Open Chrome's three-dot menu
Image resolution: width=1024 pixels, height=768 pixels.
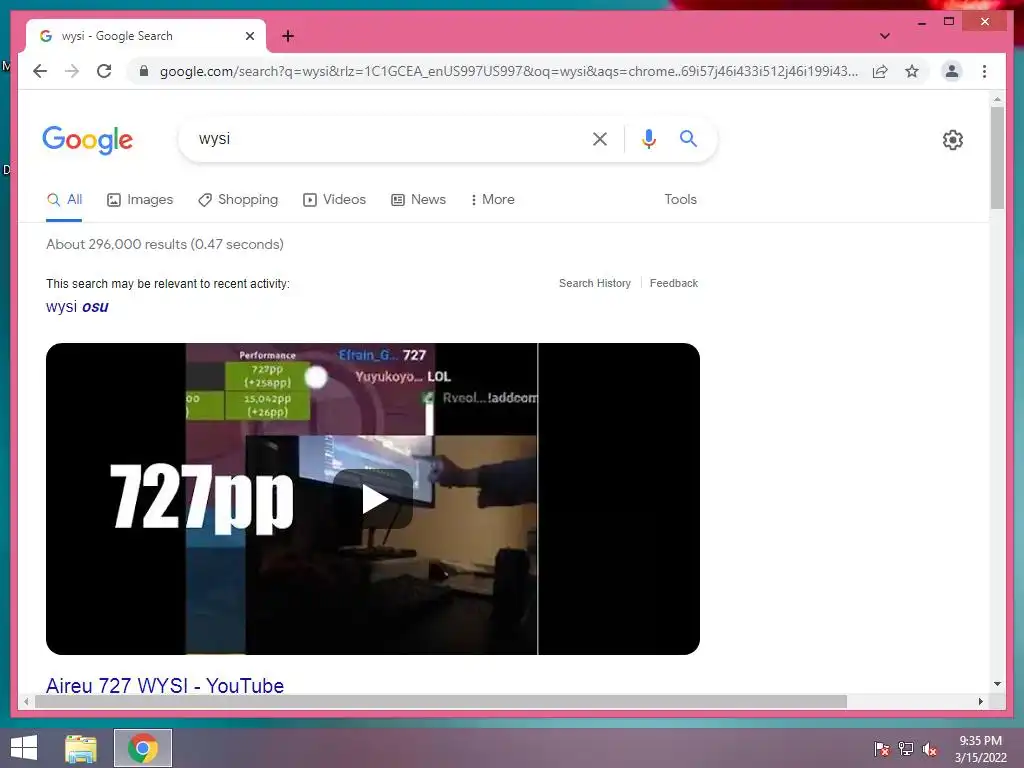click(x=984, y=71)
